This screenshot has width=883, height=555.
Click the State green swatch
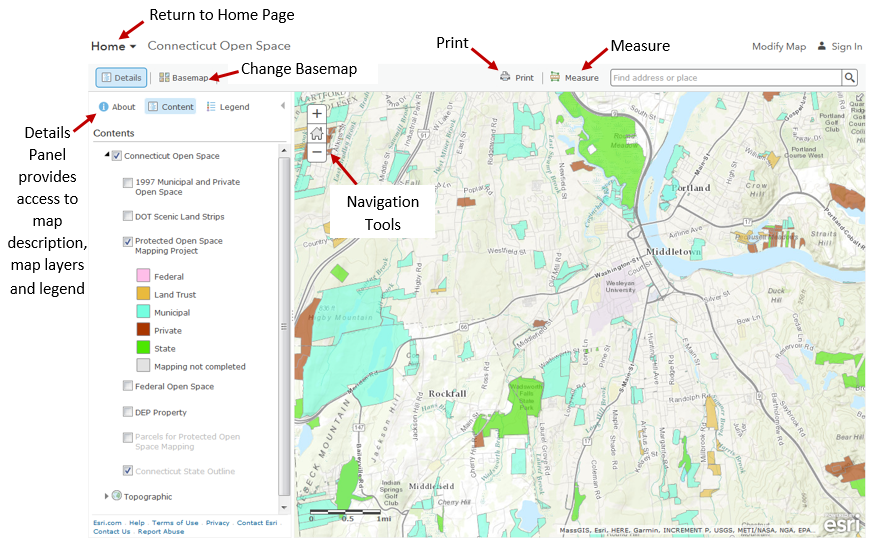pyautogui.click(x=143, y=347)
